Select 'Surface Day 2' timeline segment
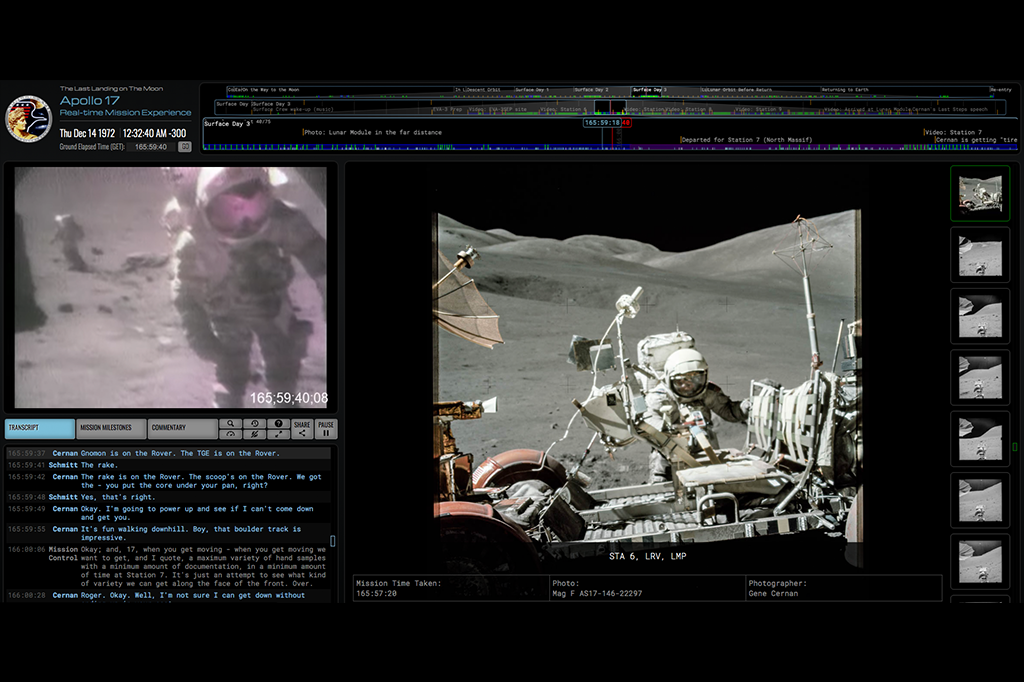 tap(592, 89)
